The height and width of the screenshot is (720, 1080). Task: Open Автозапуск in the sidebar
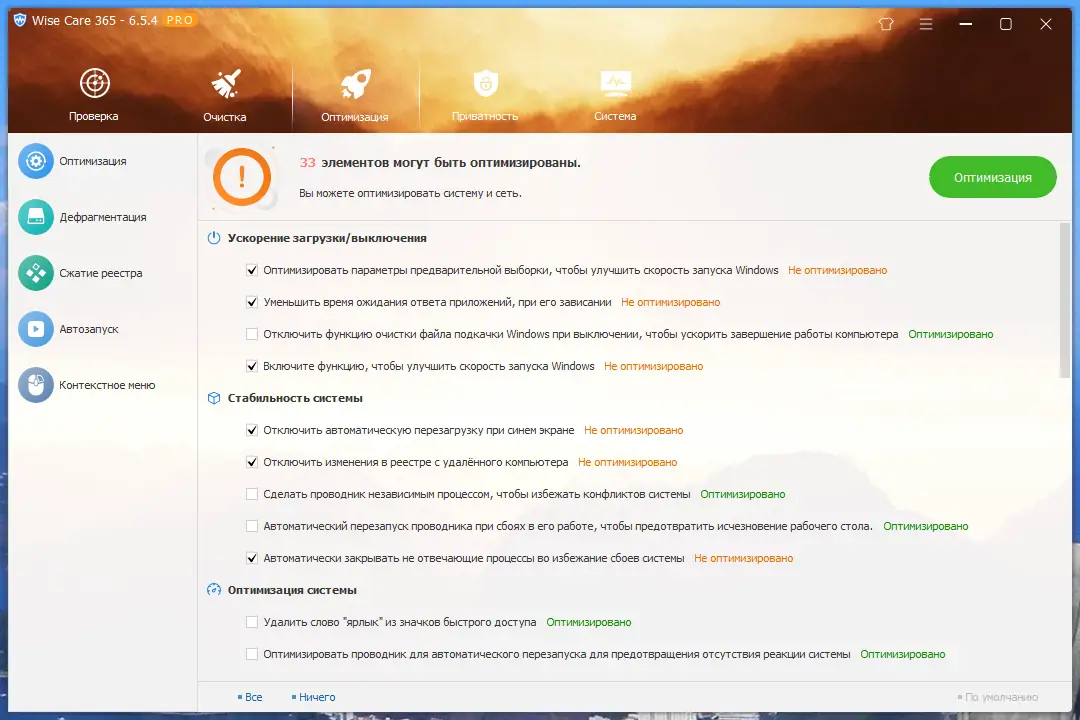click(x=89, y=329)
